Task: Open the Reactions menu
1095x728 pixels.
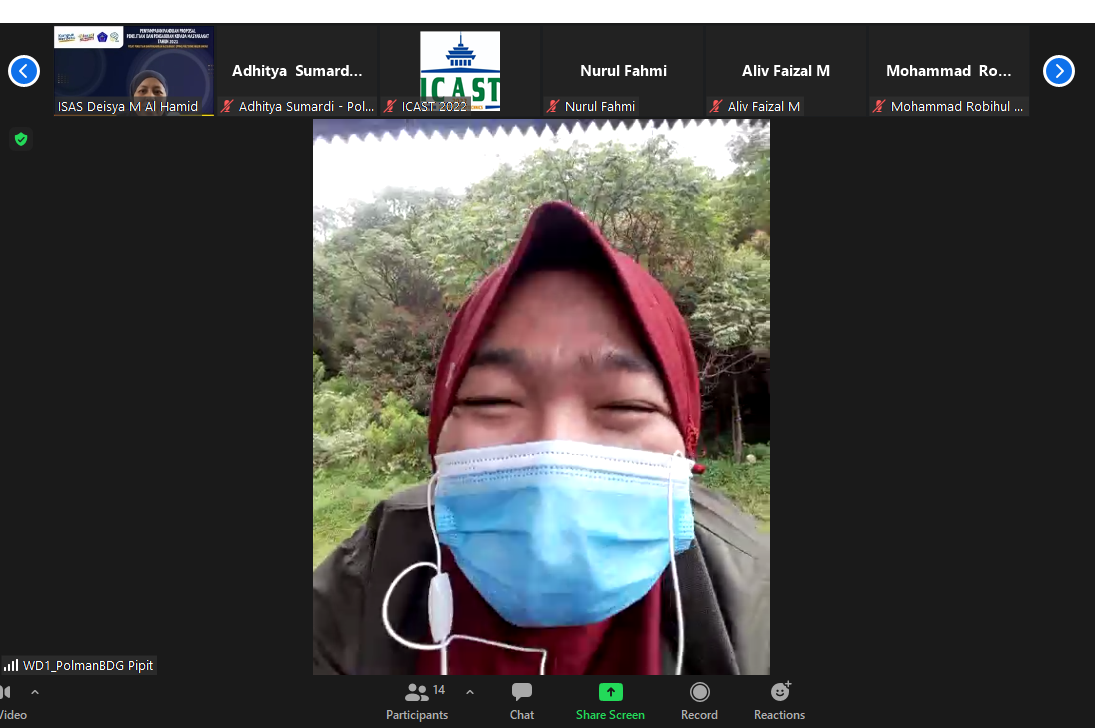Action: [779, 699]
